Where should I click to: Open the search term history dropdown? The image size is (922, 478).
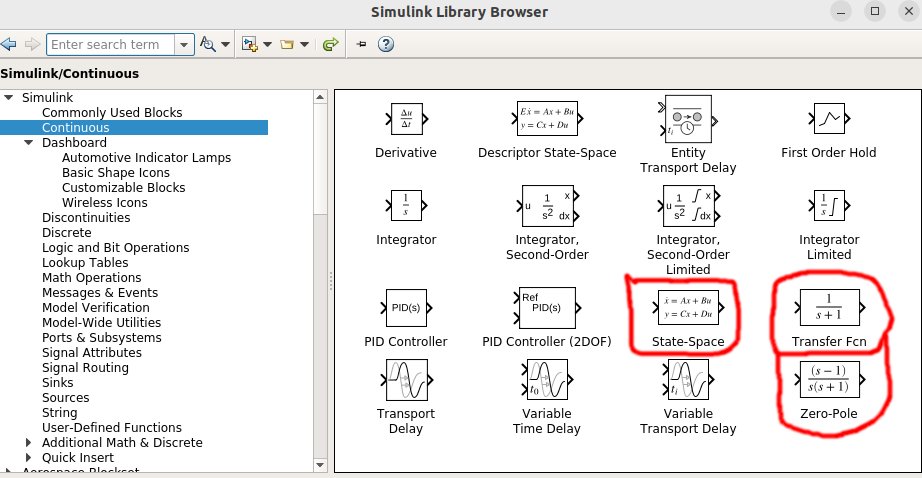tap(184, 45)
